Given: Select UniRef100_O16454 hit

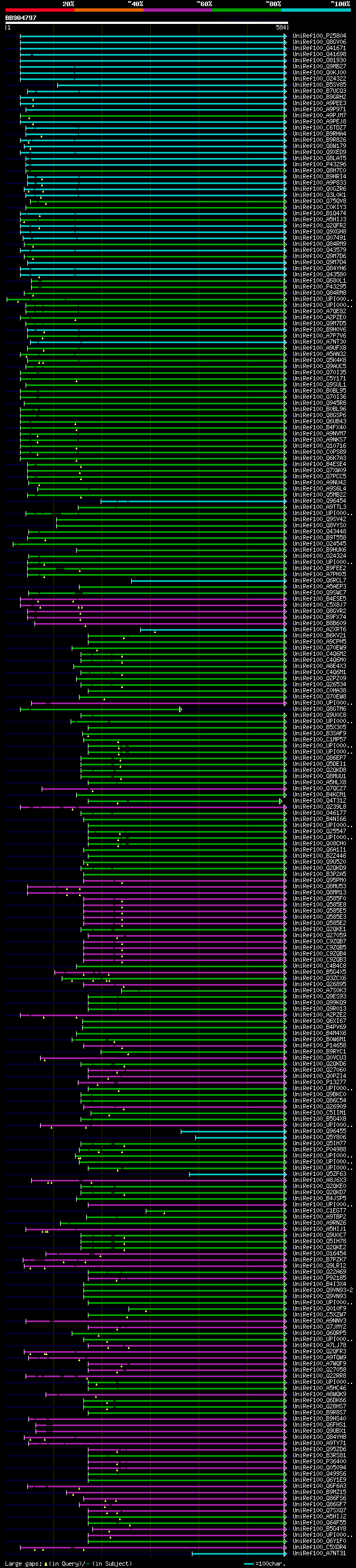Looking at the screenshot, I should click(319, 1254).
